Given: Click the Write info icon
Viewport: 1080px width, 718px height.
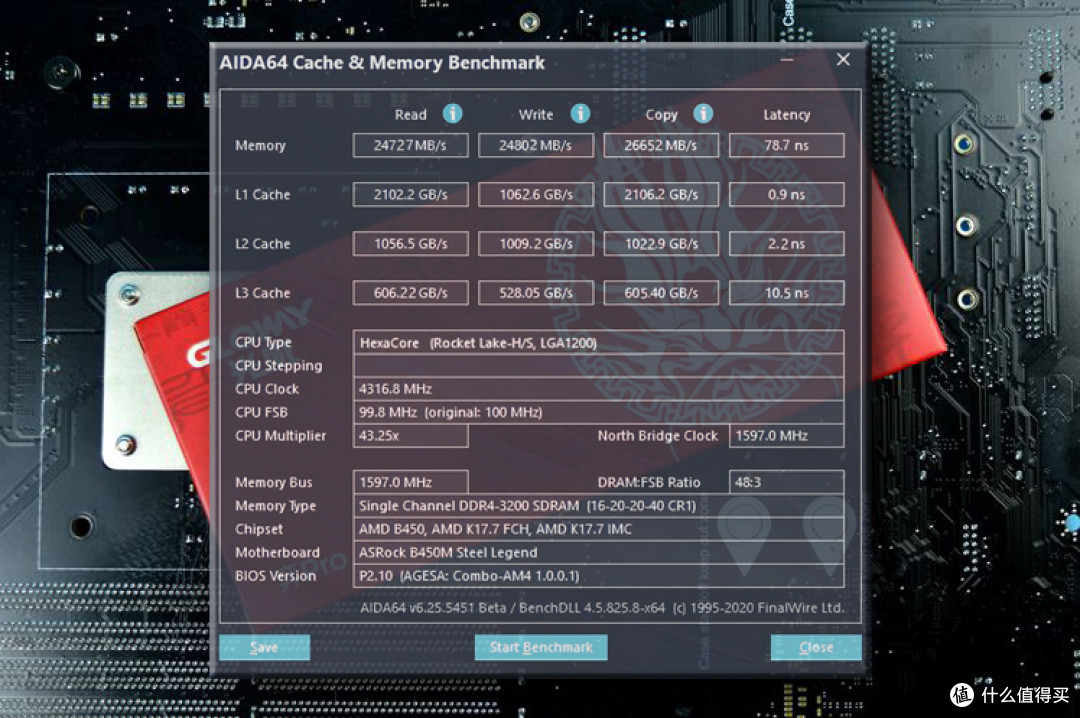Looking at the screenshot, I should click(x=581, y=114).
